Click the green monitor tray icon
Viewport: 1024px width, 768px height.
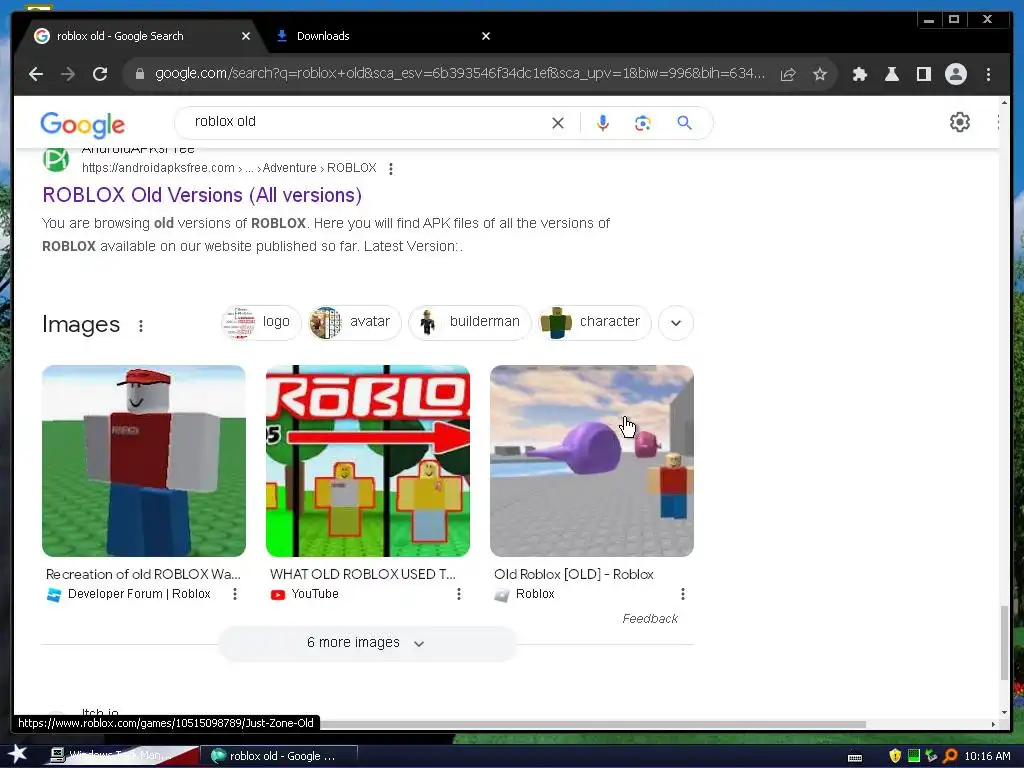(x=914, y=756)
